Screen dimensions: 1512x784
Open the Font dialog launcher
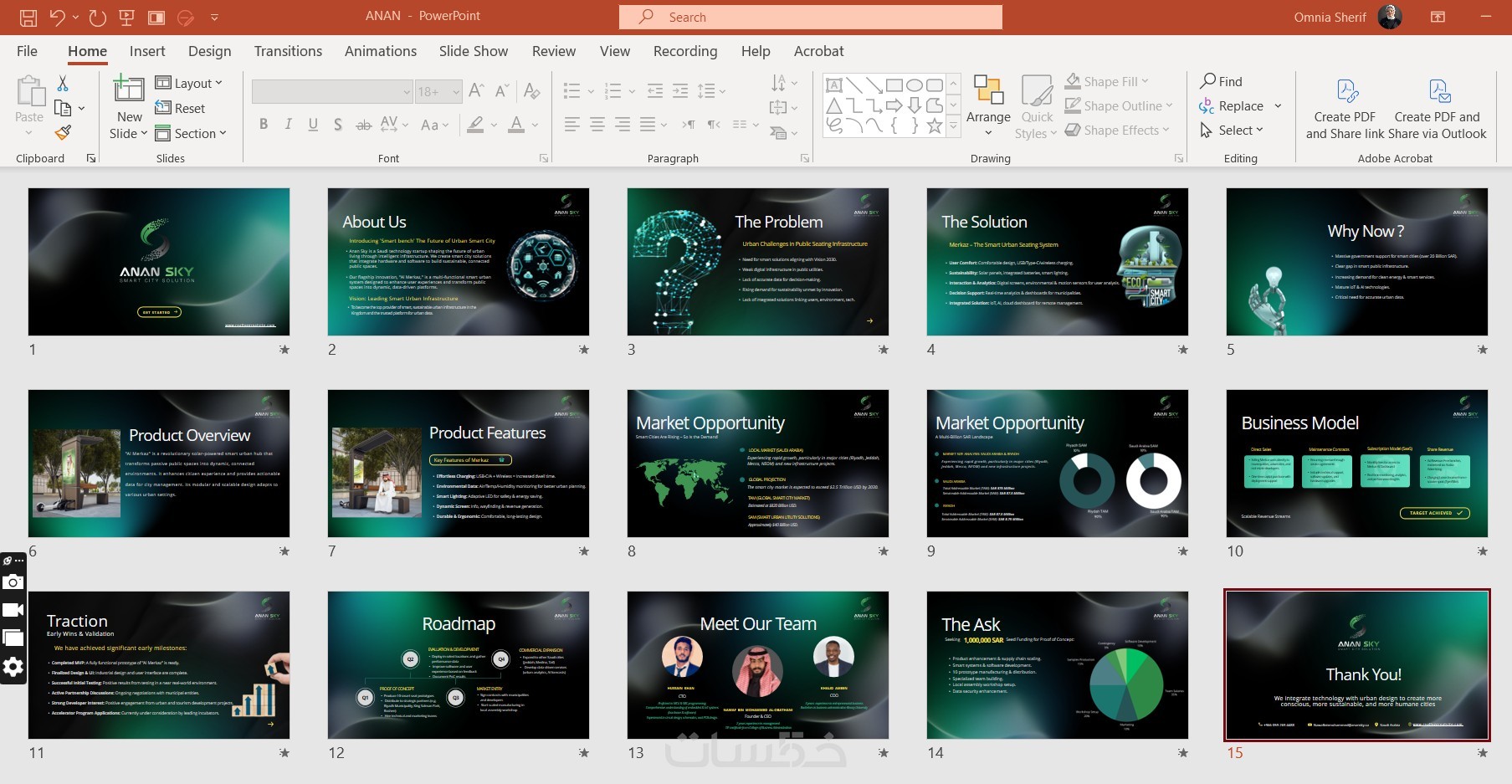(x=544, y=158)
